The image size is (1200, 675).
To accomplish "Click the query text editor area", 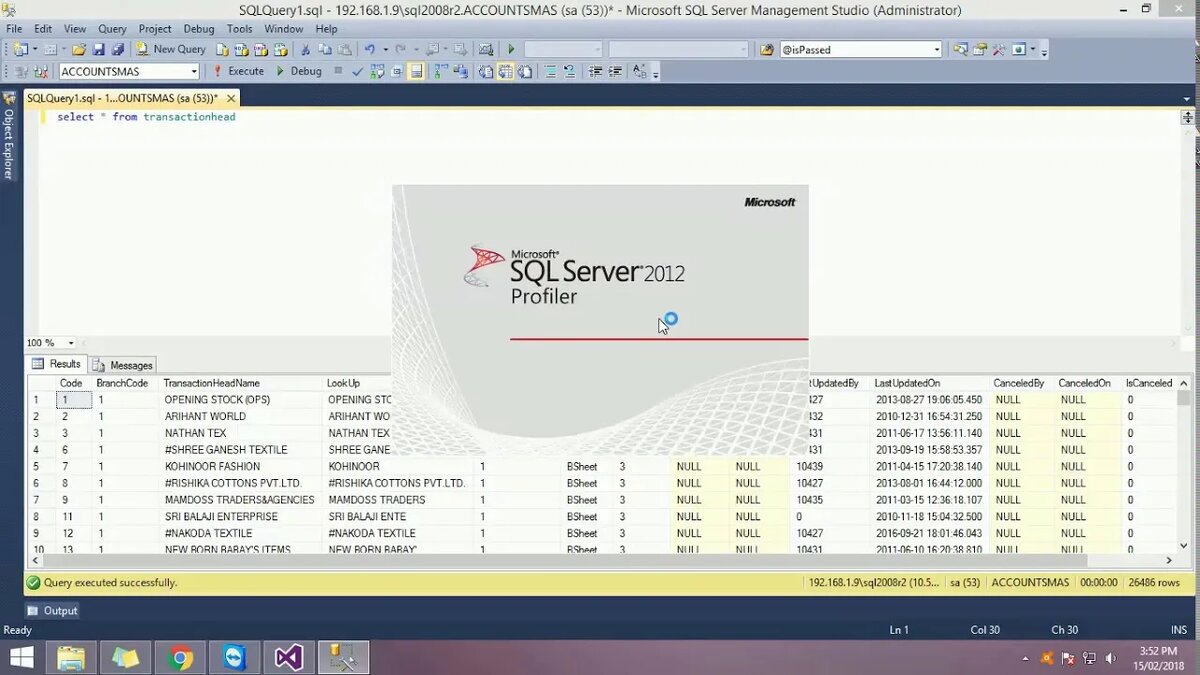I will click(x=610, y=220).
